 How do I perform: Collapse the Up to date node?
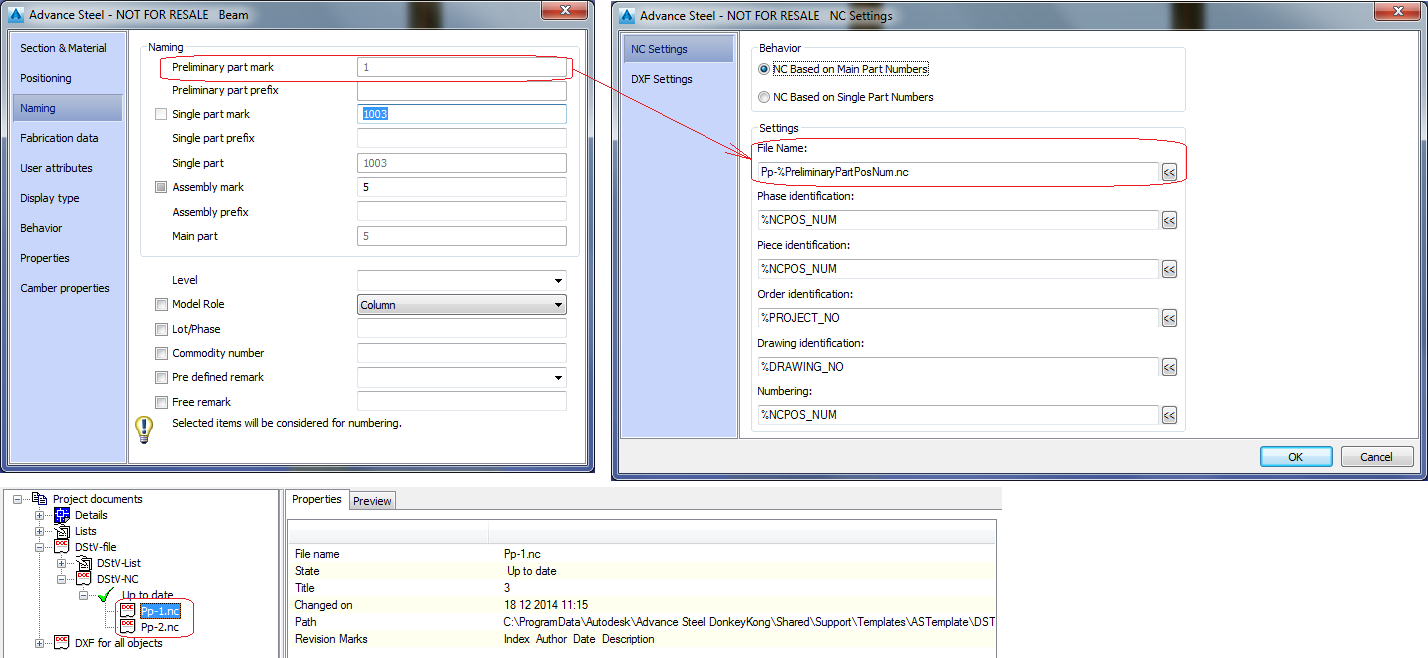[85, 595]
